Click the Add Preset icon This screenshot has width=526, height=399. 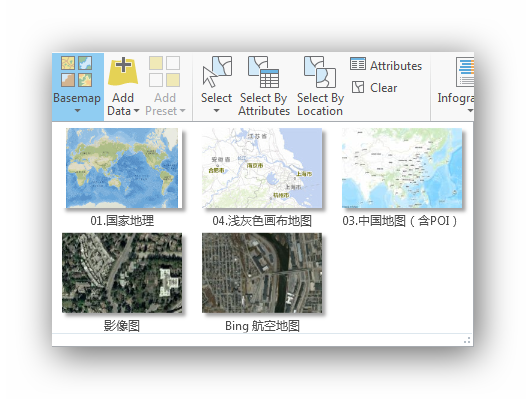click(x=164, y=71)
